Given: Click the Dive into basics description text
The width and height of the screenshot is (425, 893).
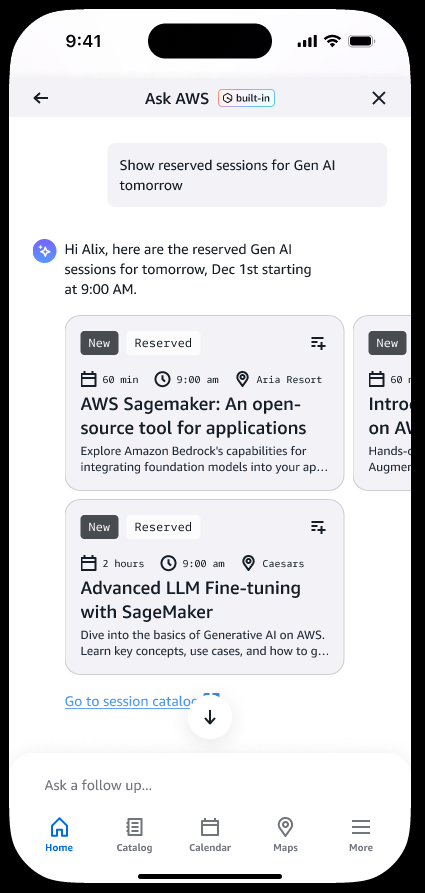Looking at the screenshot, I should (x=205, y=642).
